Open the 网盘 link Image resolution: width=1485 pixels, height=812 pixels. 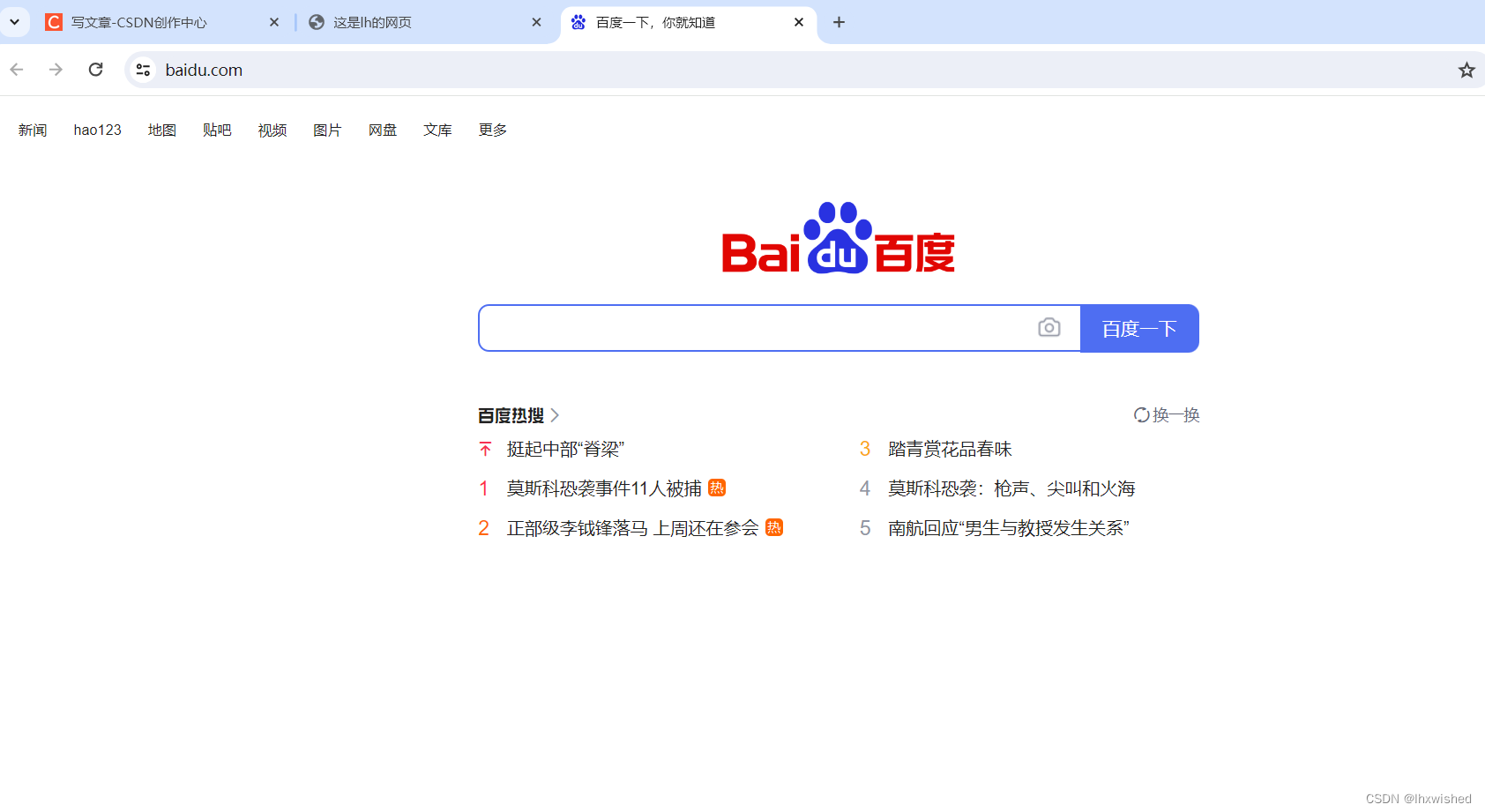click(383, 130)
